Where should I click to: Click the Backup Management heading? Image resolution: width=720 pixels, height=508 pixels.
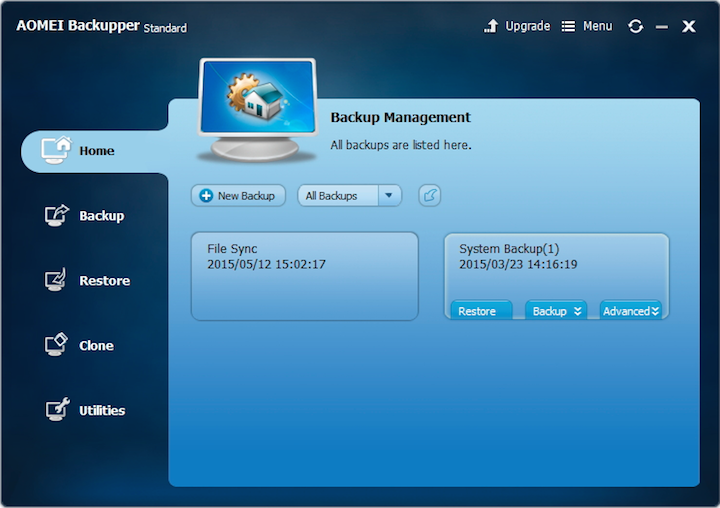tap(400, 118)
